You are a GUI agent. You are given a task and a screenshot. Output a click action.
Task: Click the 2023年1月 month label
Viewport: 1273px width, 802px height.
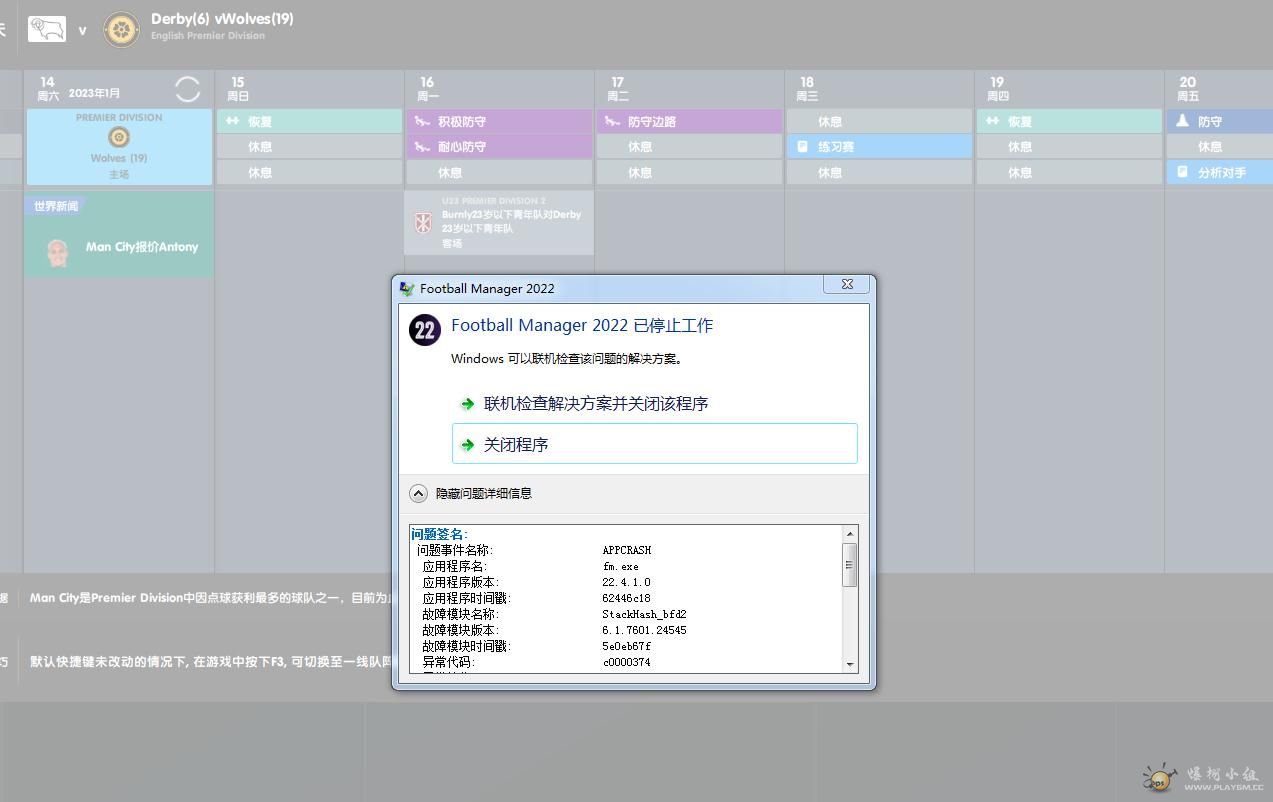pyautogui.click(x=94, y=93)
